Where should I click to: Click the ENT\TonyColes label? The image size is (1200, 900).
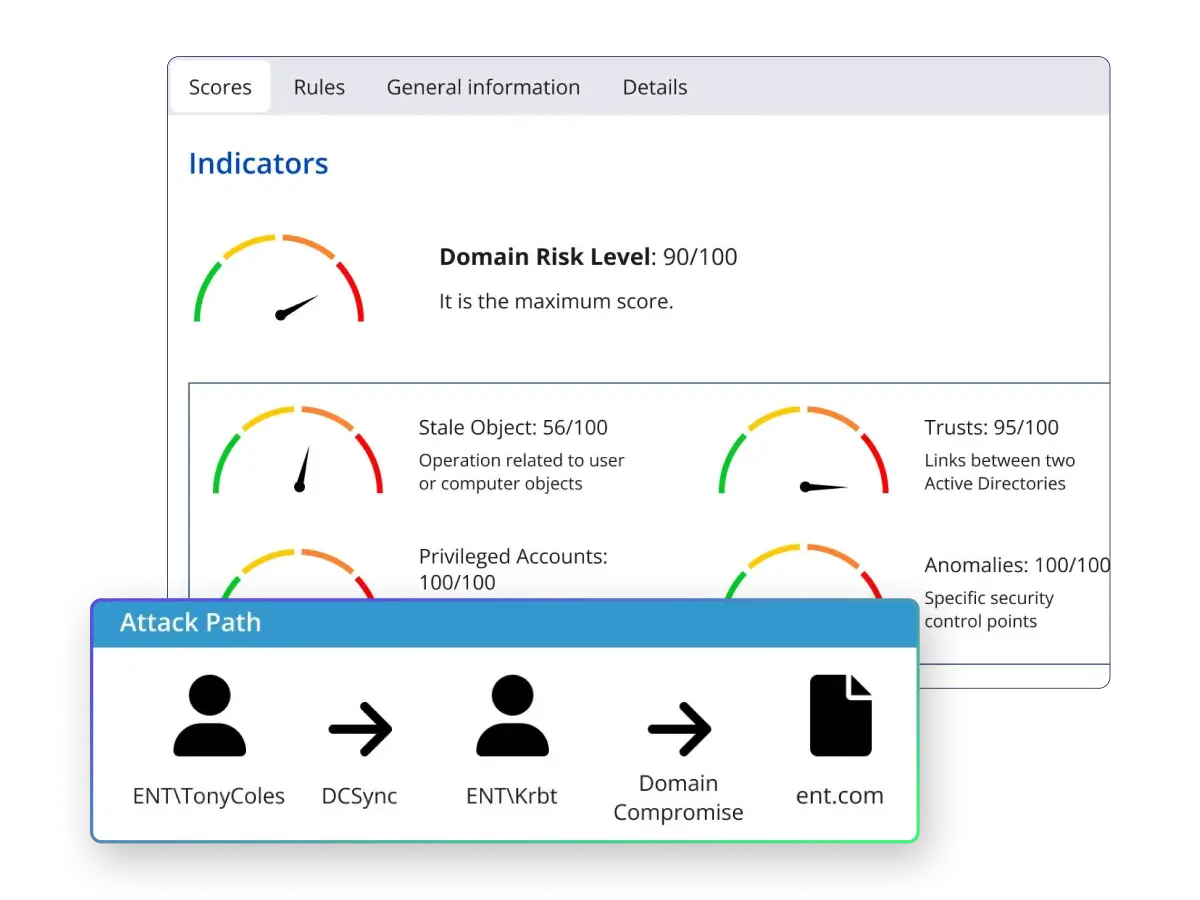(x=209, y=797)
